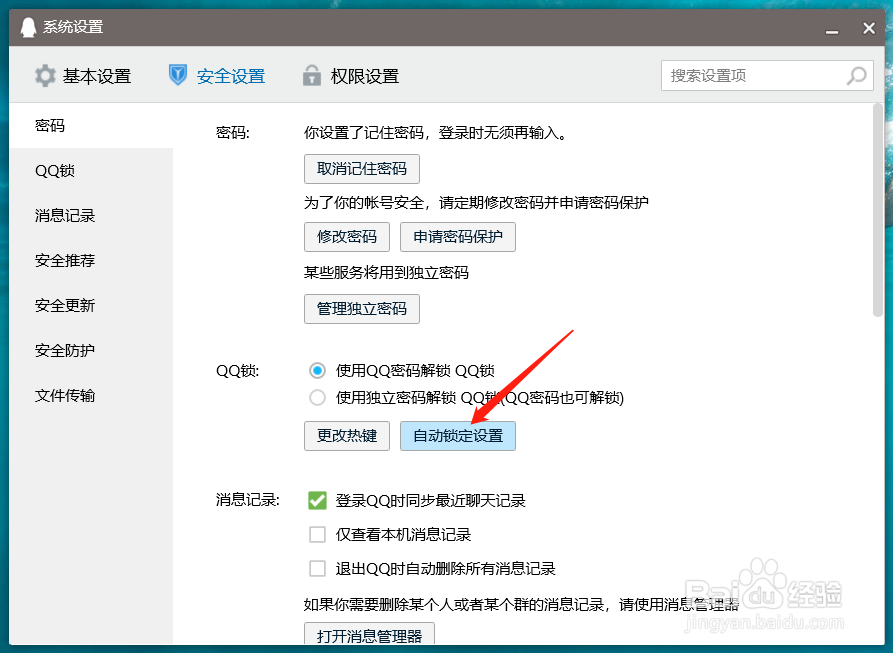Switch to the 安全设置 tab
This screenshot has height=653, width=893.
[217, 76]
